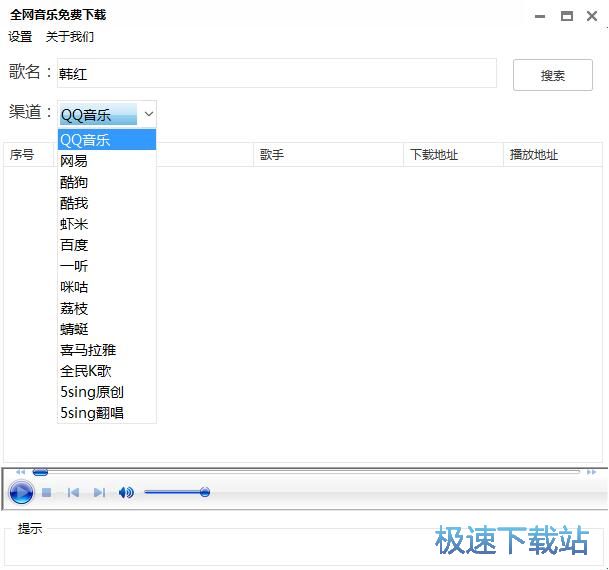Skip to previous track icon
The height and width of the screenshot is (570, 609).
coord(73,492)
